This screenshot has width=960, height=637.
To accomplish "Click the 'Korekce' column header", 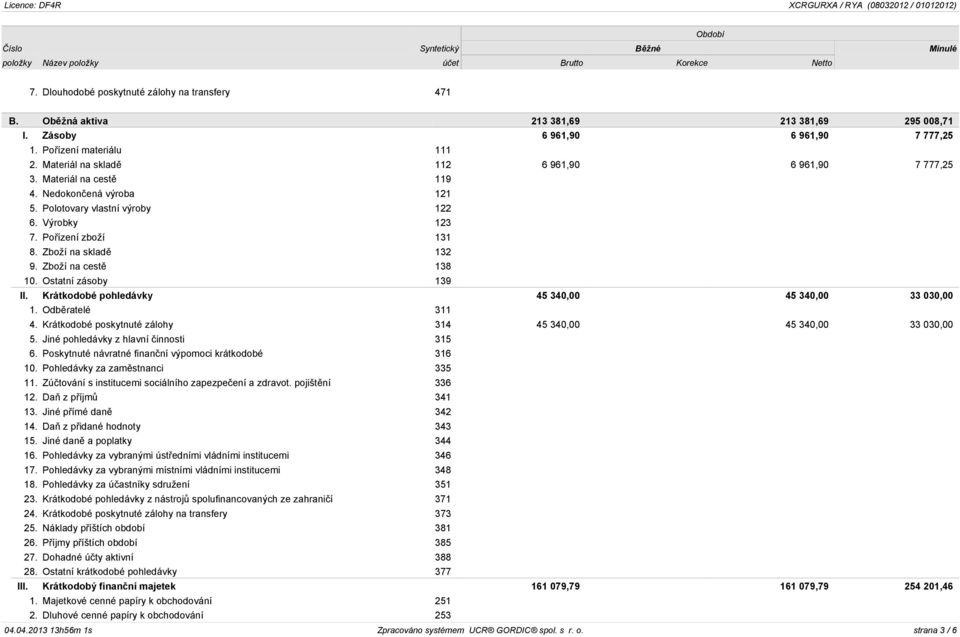I will (x=692, y=63).
